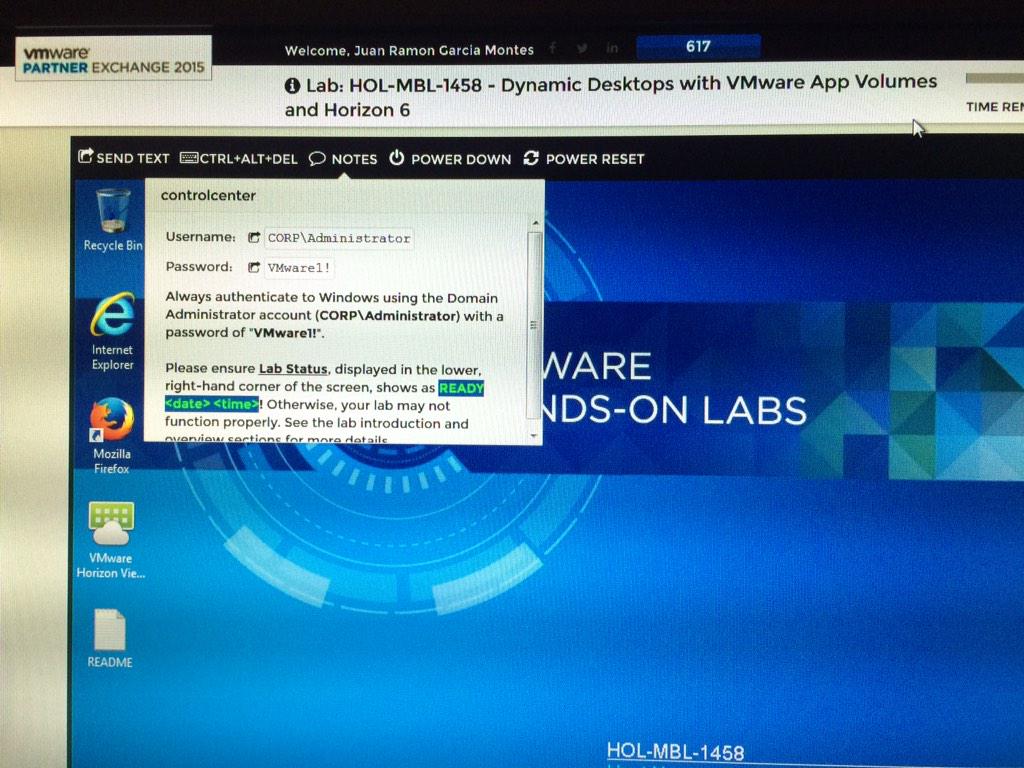
Task: Open the Facebook share icon in the header
Action: click(x=552, y=48)
